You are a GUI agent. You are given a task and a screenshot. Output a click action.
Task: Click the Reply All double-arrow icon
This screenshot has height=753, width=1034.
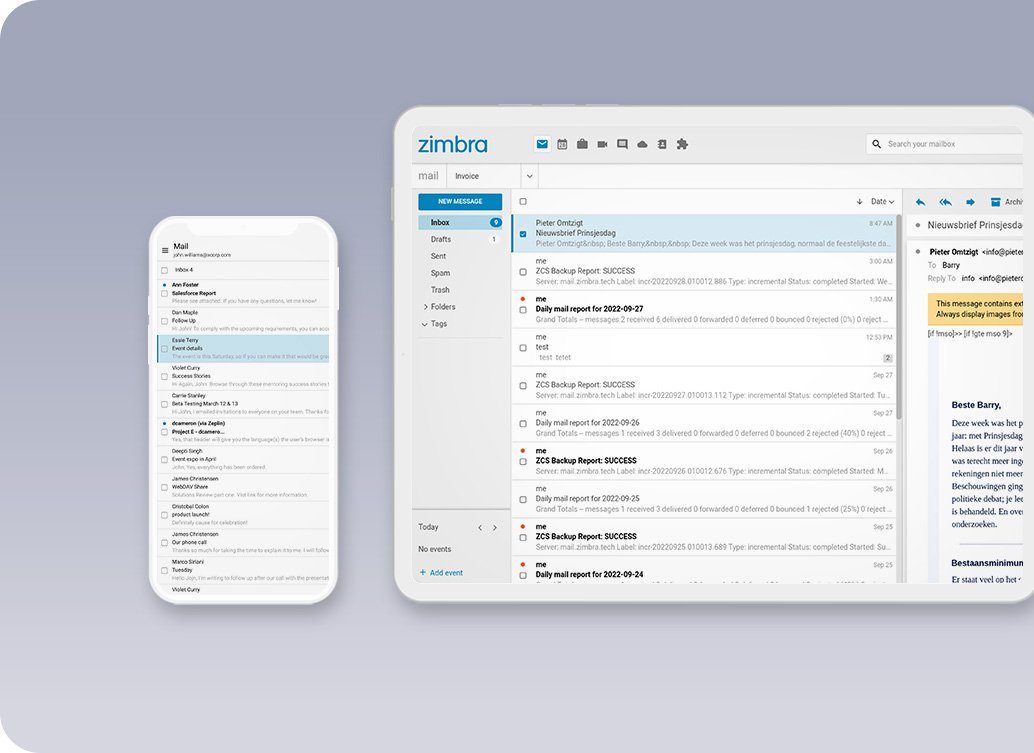click(x=946, y=202)
